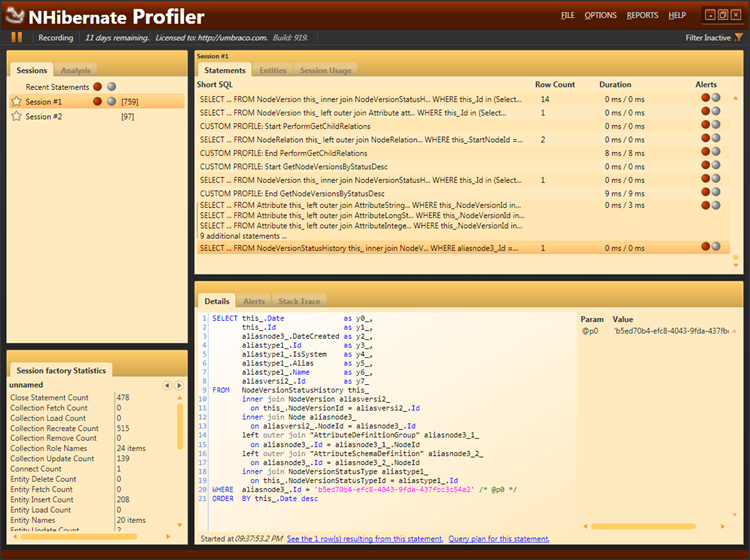Switch to the Analysis tab

76,70
